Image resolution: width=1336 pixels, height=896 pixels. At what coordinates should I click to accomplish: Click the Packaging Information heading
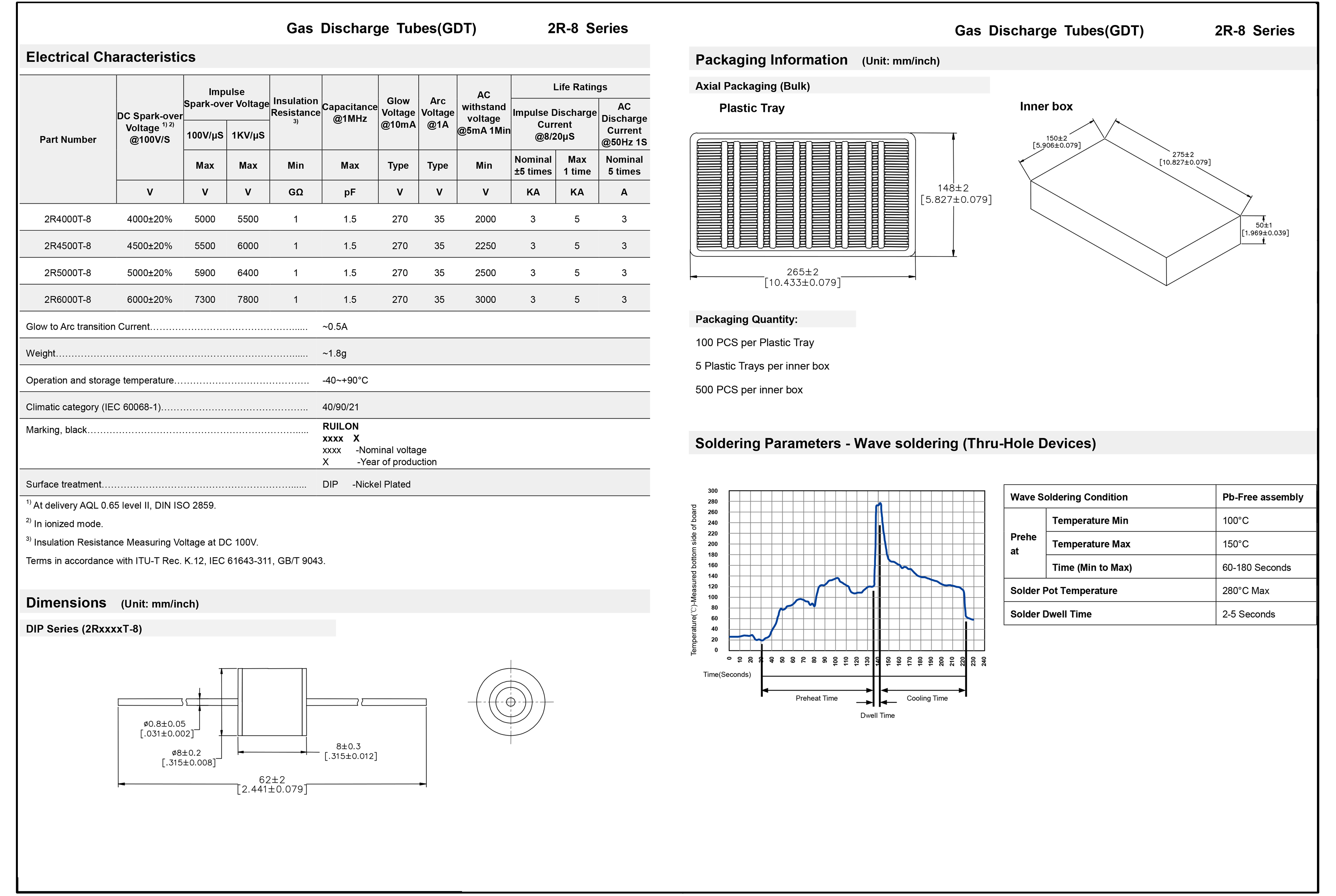(x=771, y=60)
